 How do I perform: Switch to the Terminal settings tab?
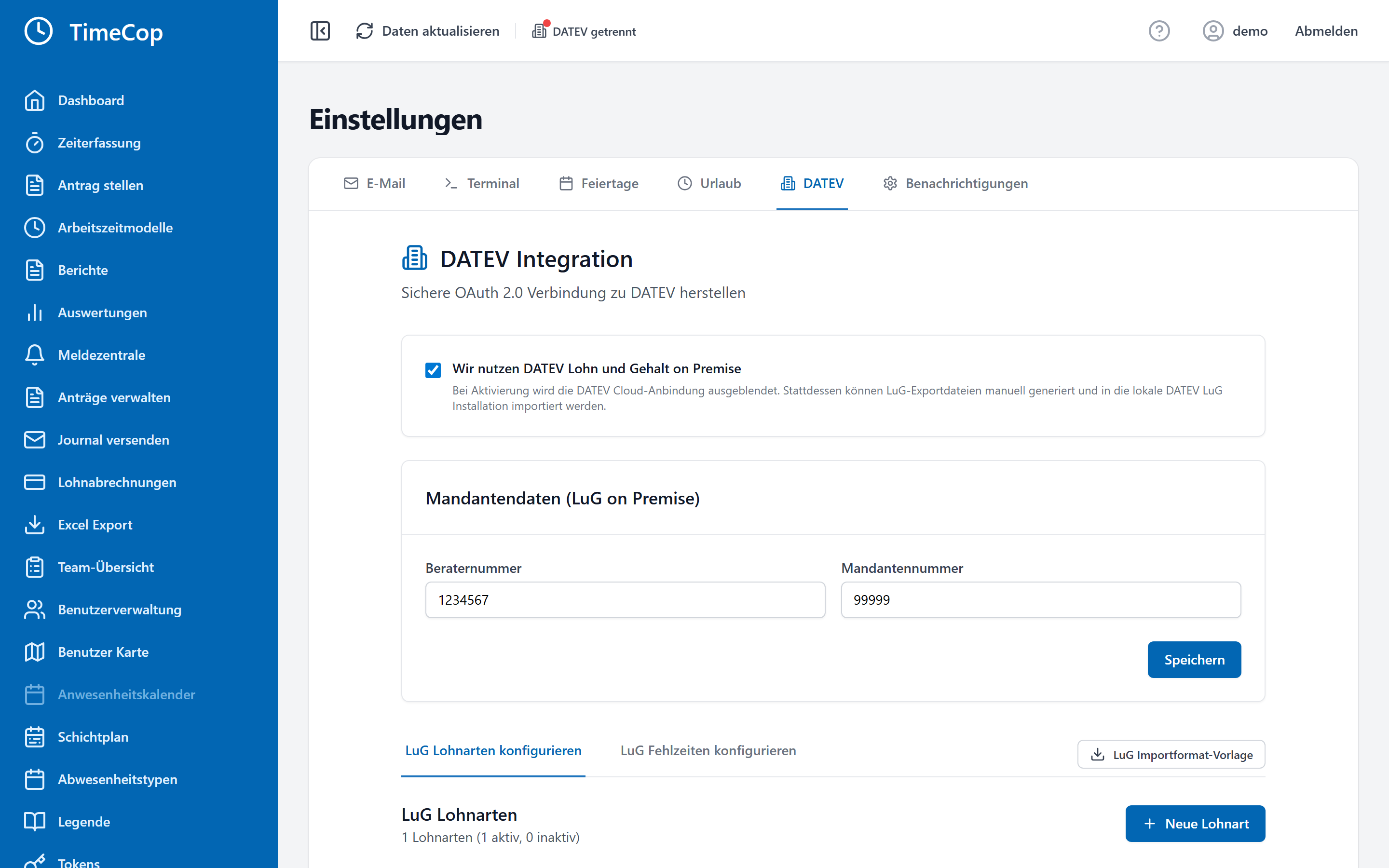[x=481, y=183]
